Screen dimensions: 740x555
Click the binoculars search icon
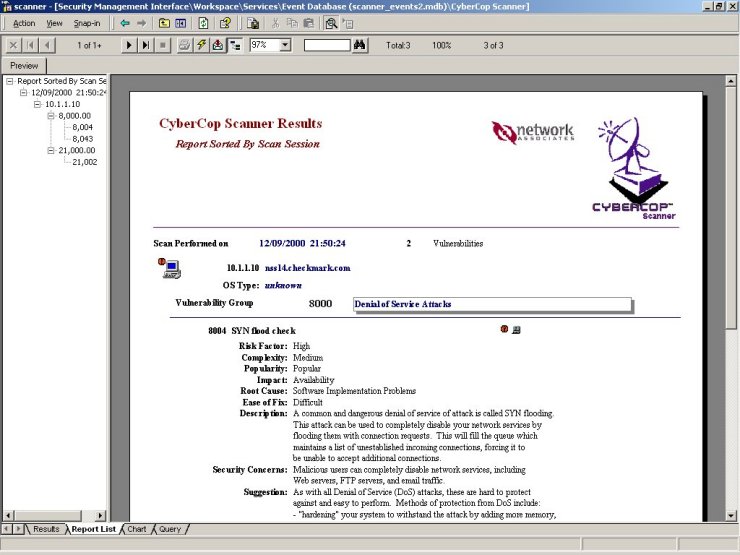360,45
